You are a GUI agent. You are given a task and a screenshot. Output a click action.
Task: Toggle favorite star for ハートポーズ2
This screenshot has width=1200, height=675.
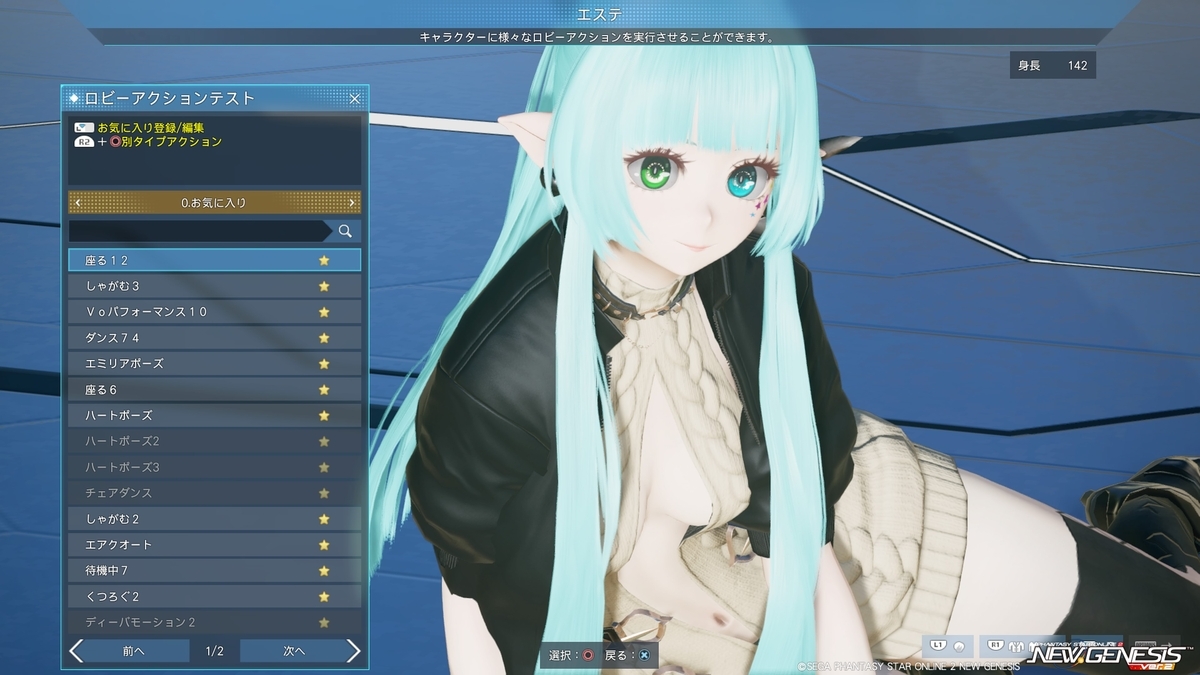(x=323, y=441)
